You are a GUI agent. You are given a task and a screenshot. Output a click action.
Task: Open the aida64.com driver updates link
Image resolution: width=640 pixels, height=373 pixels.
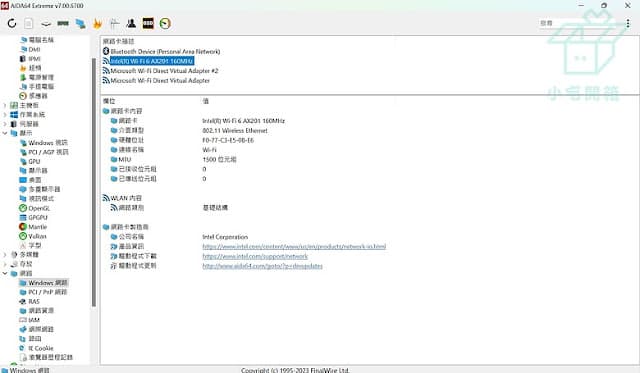pos(262,266)
